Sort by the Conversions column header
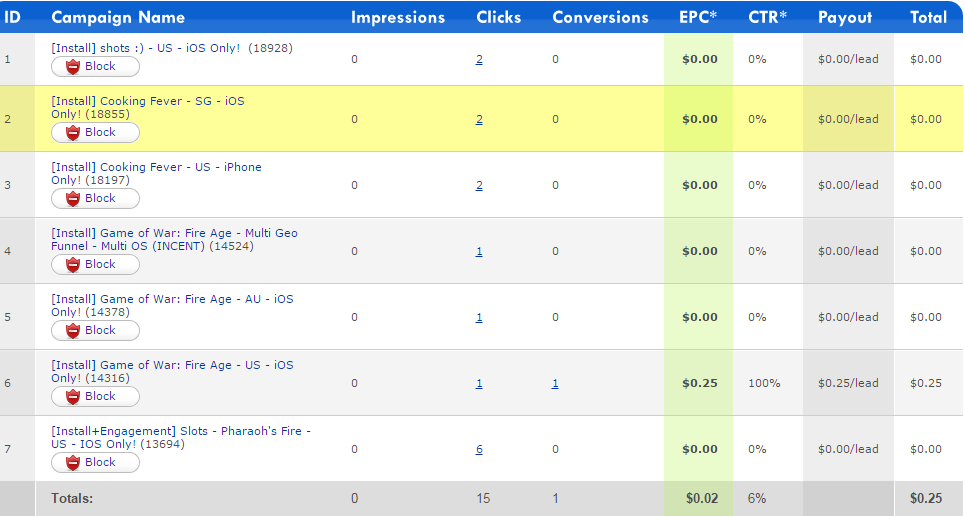The image size is (965, 516). click(600, 17)
